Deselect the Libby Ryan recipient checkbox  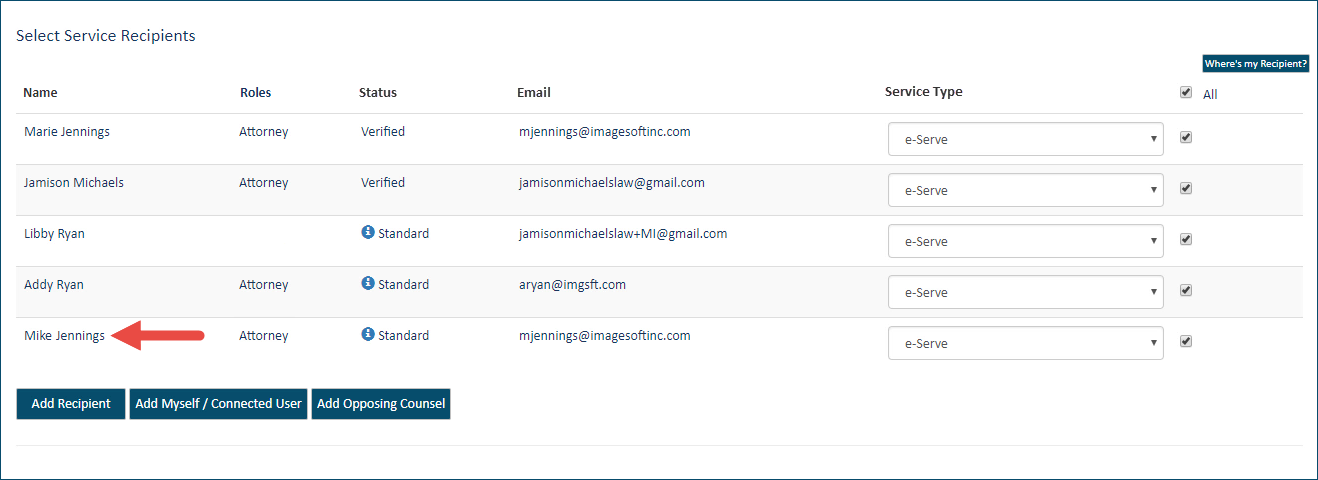(1186, 239)
